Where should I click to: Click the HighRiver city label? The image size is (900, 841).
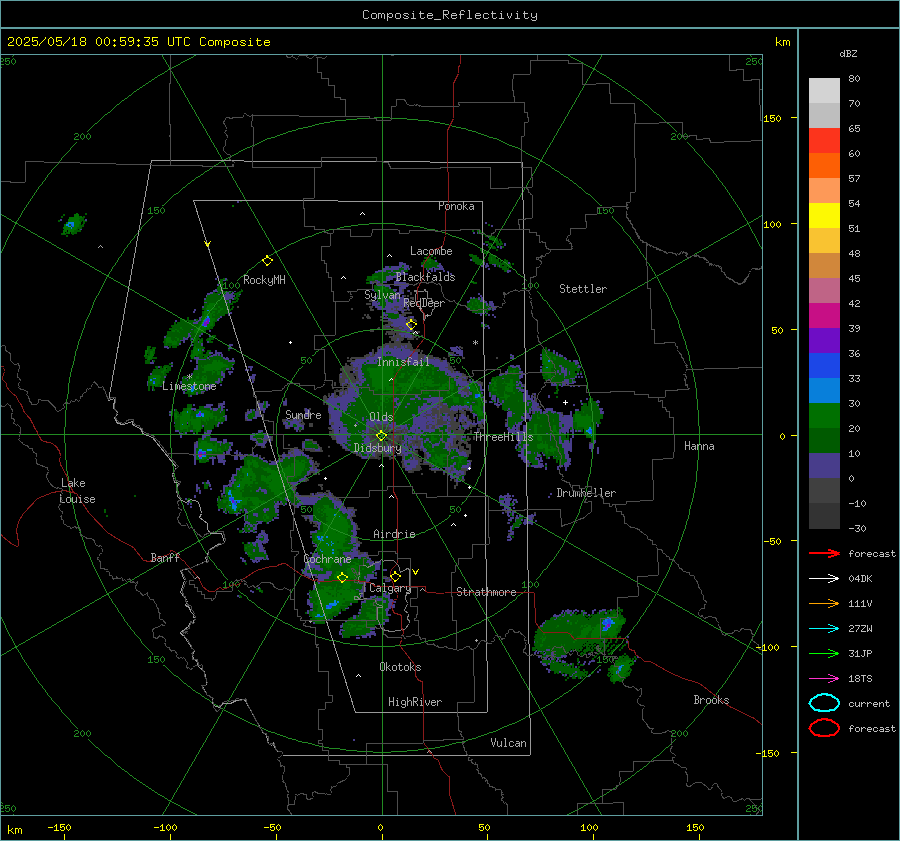(415, 702)
